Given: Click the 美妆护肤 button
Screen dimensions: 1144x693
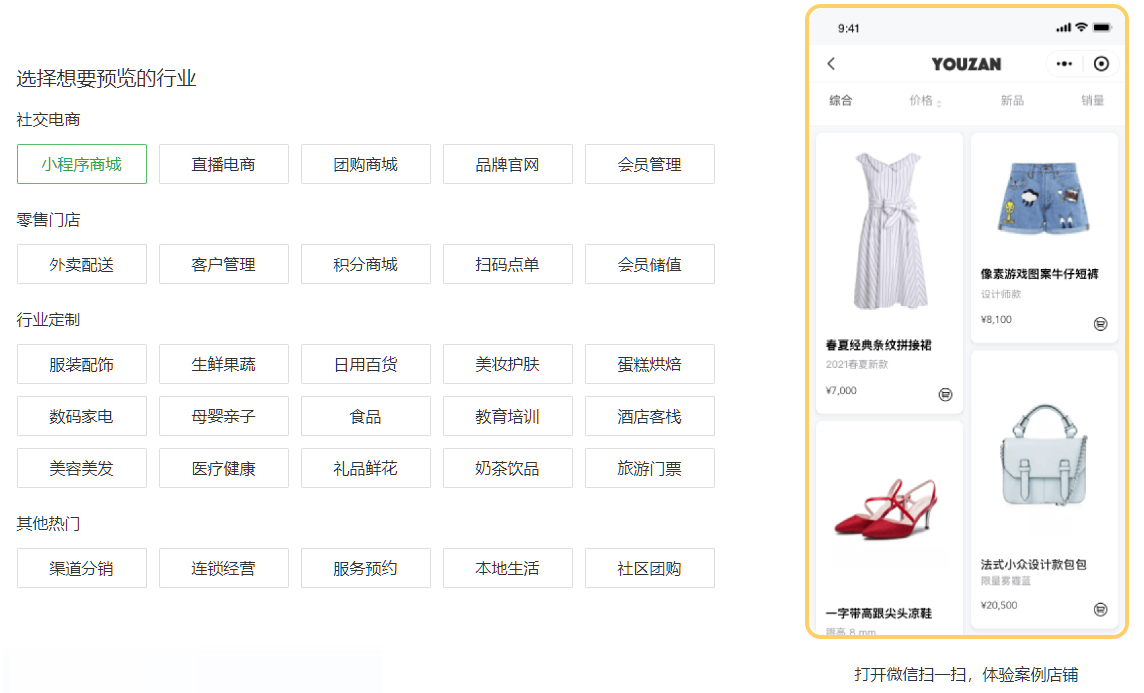Looking at the screenshot, I should pos(508,364).
